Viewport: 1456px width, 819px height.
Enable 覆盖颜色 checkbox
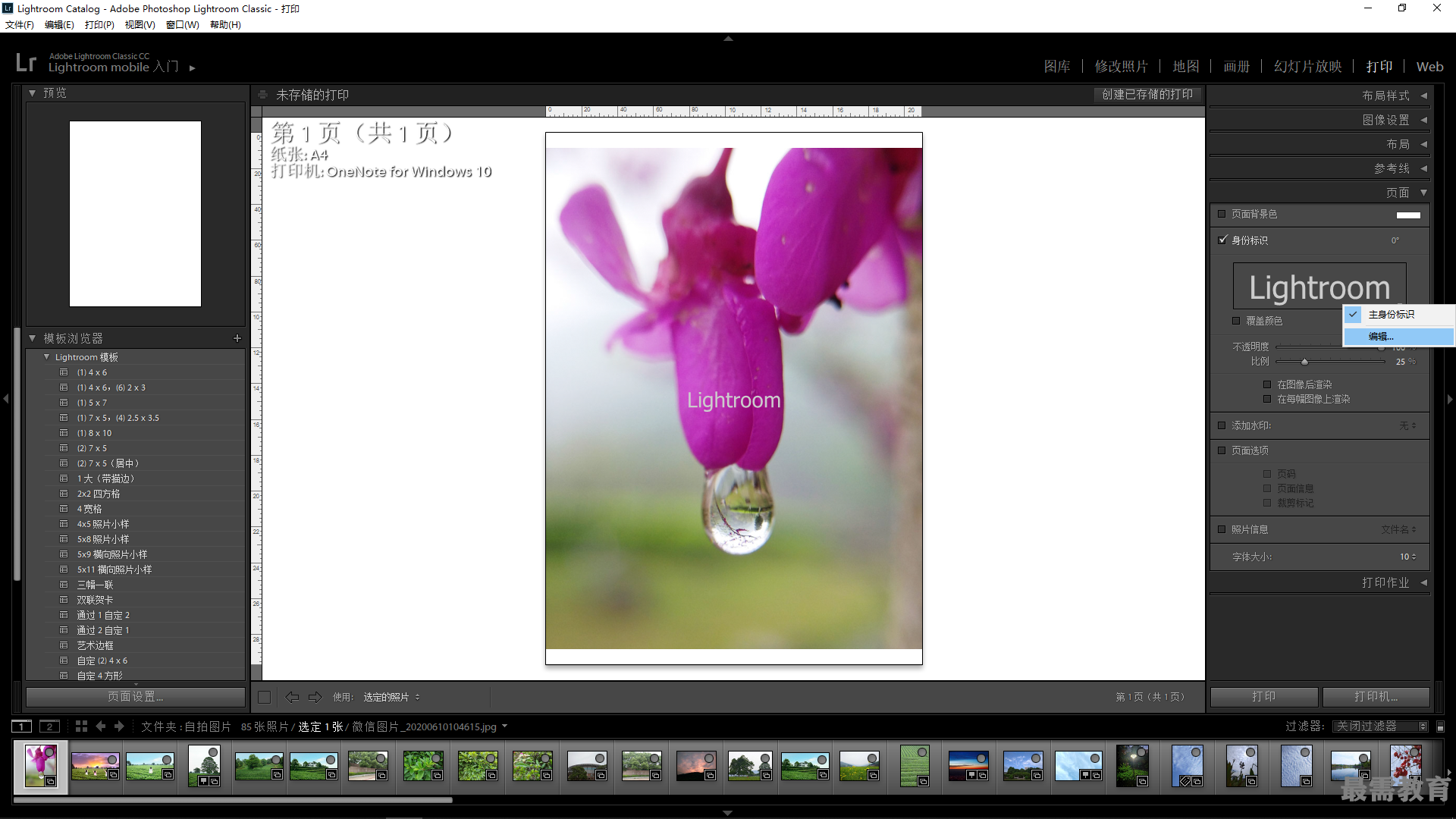tap(1236, 321)
